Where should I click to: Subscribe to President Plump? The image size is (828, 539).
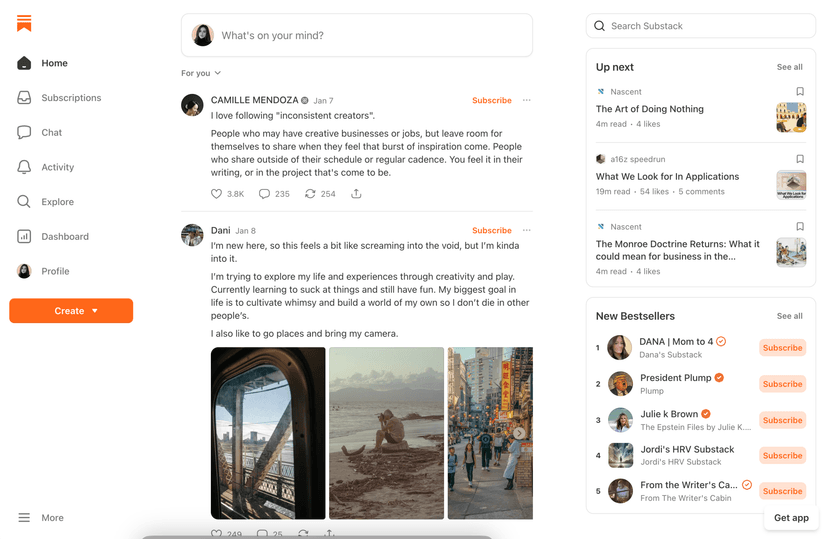tap(783, 384)
